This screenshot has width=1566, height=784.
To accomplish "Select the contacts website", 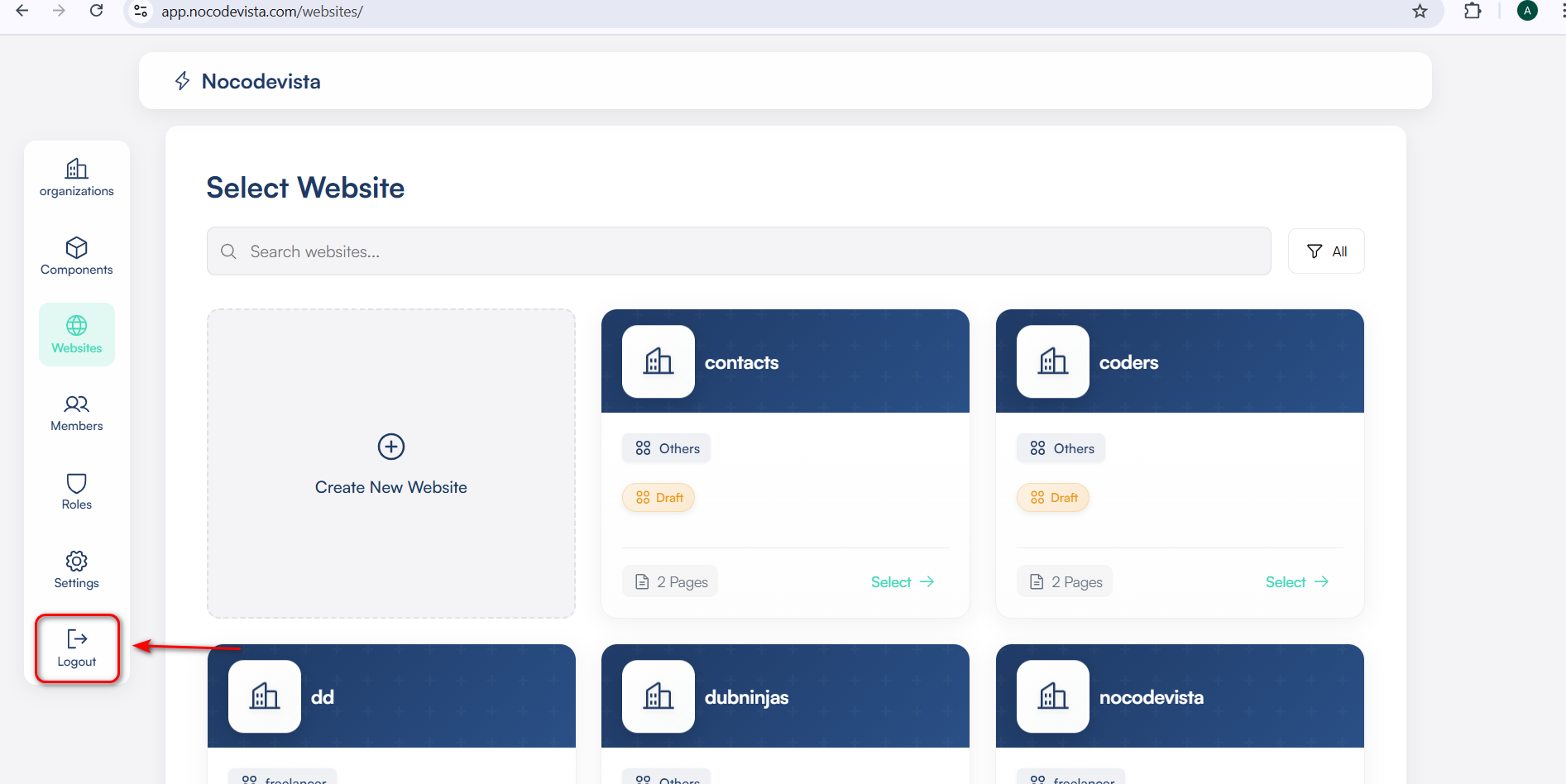I will click(x=902, y=582).
